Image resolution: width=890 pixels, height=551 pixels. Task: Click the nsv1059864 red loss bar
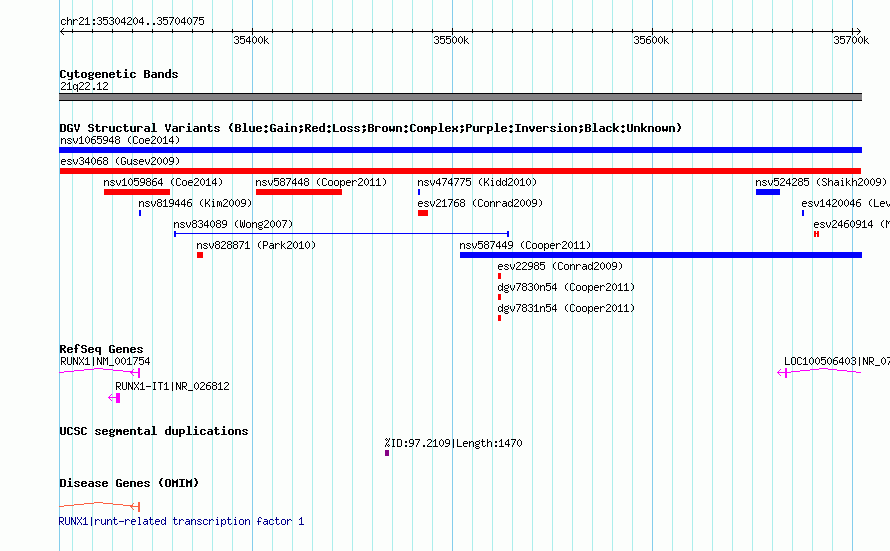pyautogui.click(x=137, y=192)
